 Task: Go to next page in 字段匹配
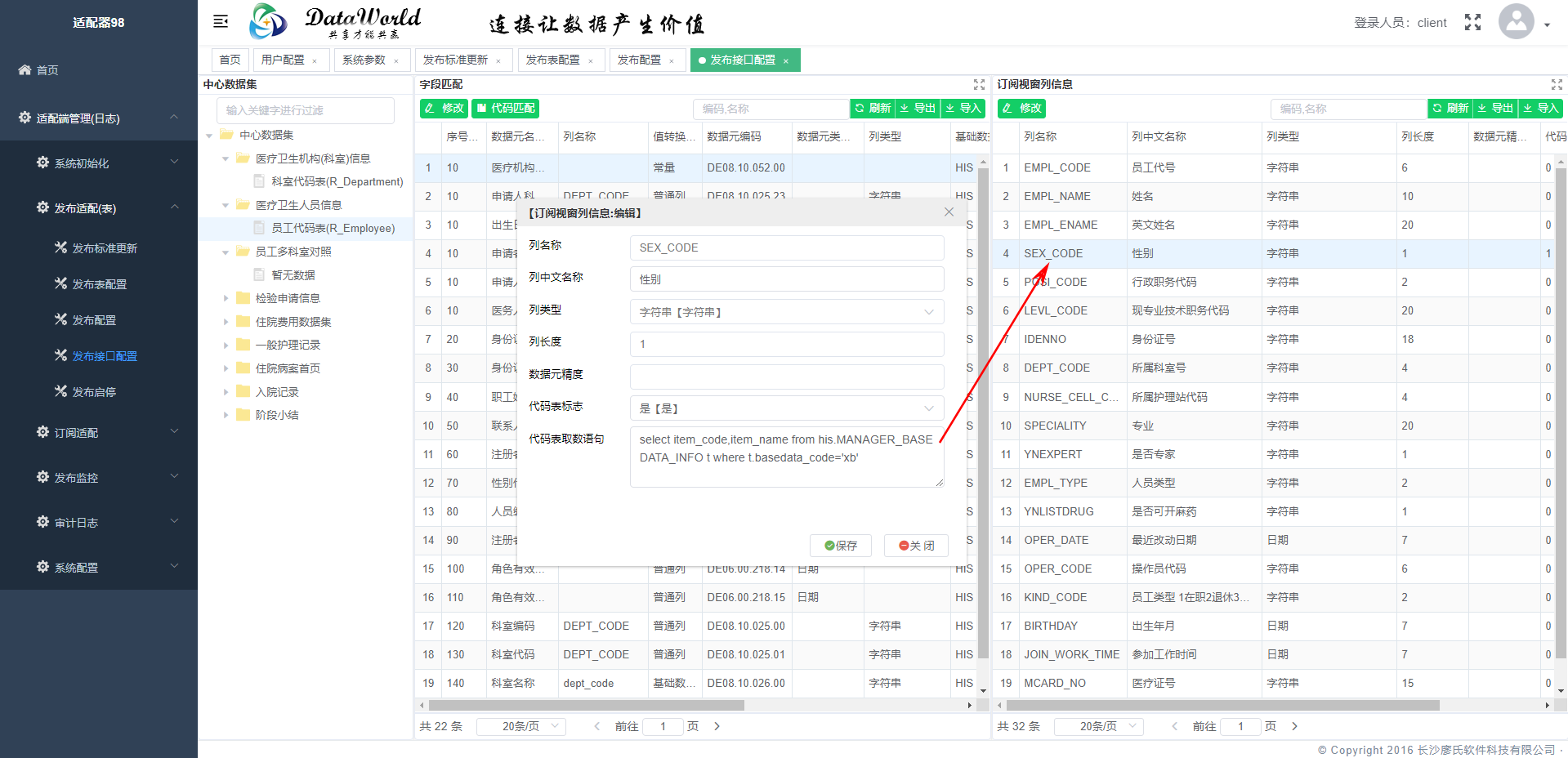[x=717, y=726]
